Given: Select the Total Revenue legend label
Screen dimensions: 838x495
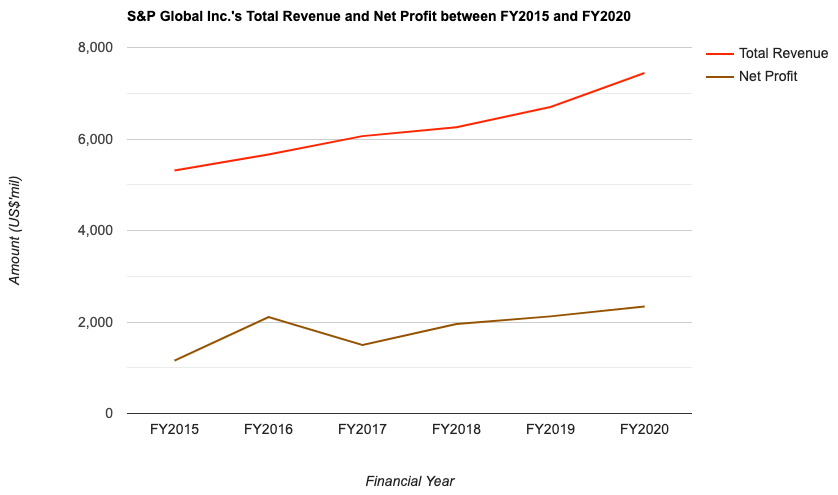Looking at the screenshot, I should (x=783, y=53).
